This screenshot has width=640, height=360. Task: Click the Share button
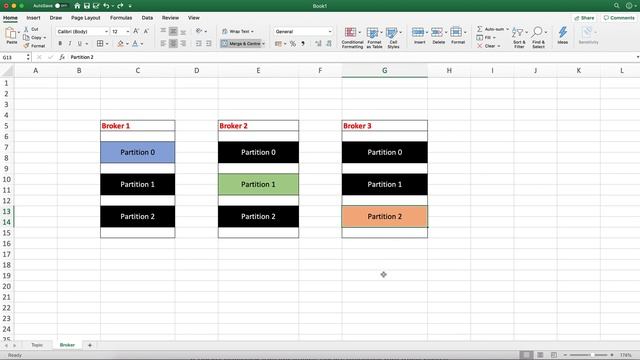click(584, 18)
